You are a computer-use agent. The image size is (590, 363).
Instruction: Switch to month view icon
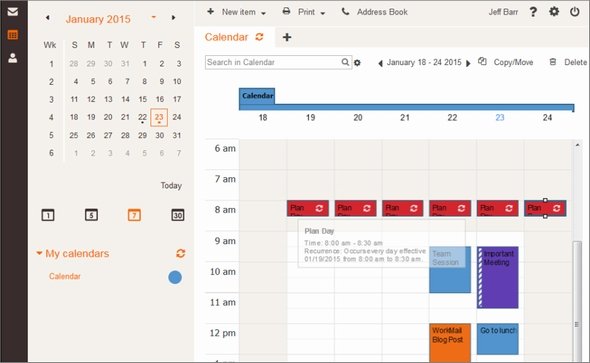pos(178,215)
